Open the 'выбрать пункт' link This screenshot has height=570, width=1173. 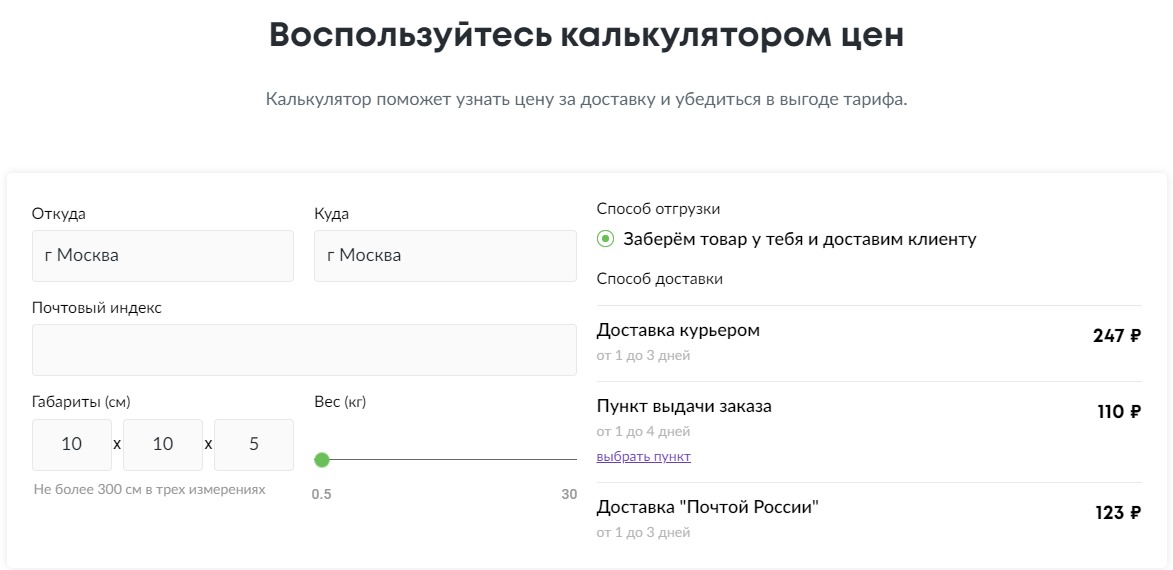pyautogui.click(x=643, y=456)
